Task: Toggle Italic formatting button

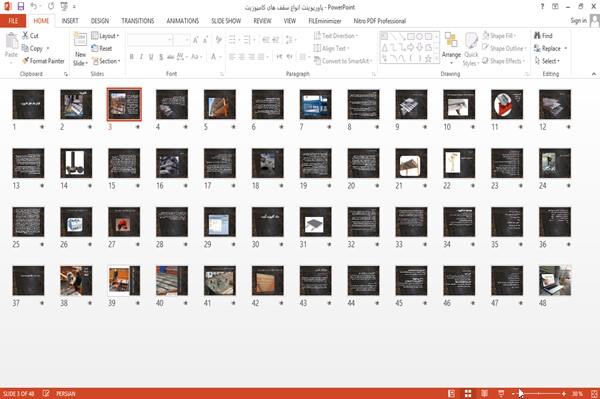Action: [x=141, y=57]
